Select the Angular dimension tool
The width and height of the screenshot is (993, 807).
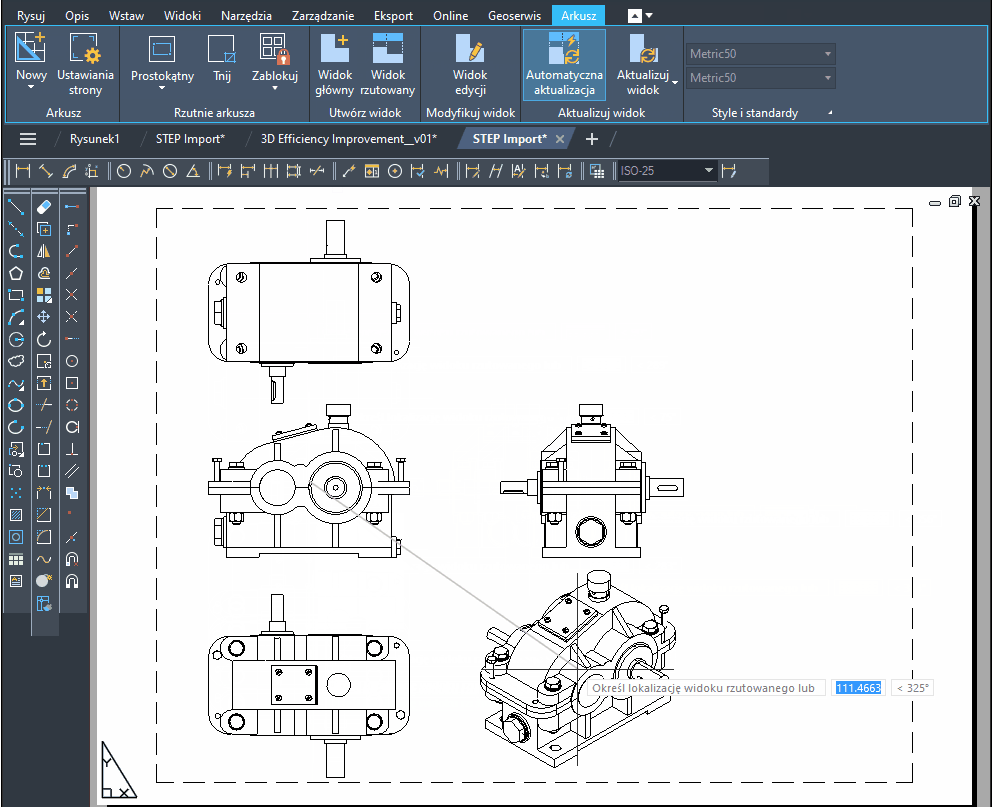193,171
